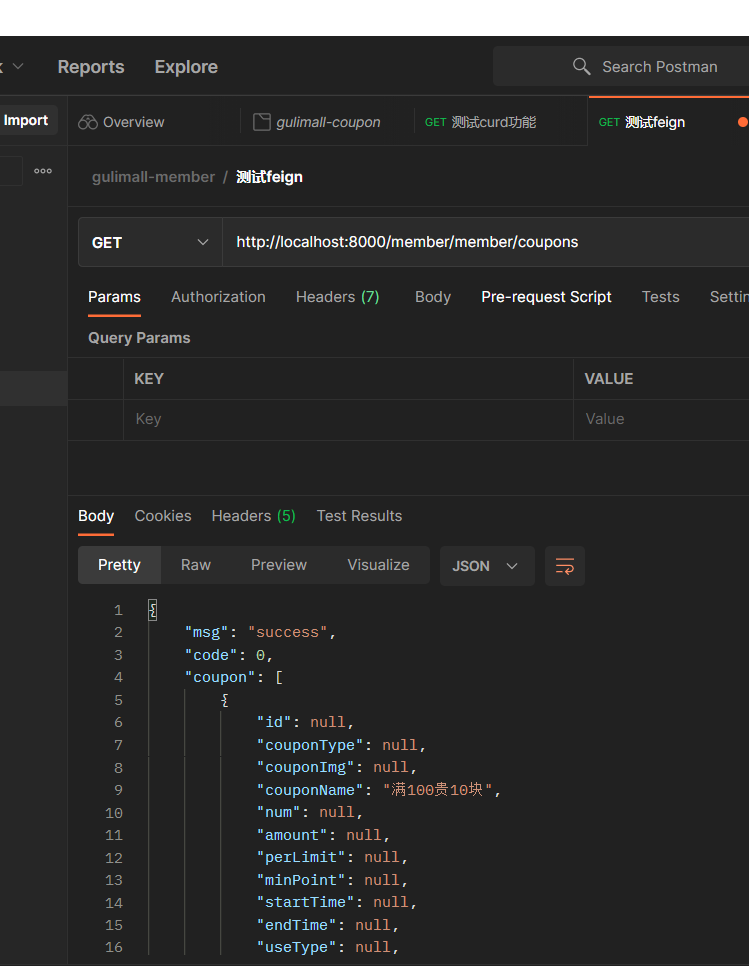The width and height of the screenshot is (749, 966).
Task: Toggle the response word wrap icon
Action: (565, 566)
